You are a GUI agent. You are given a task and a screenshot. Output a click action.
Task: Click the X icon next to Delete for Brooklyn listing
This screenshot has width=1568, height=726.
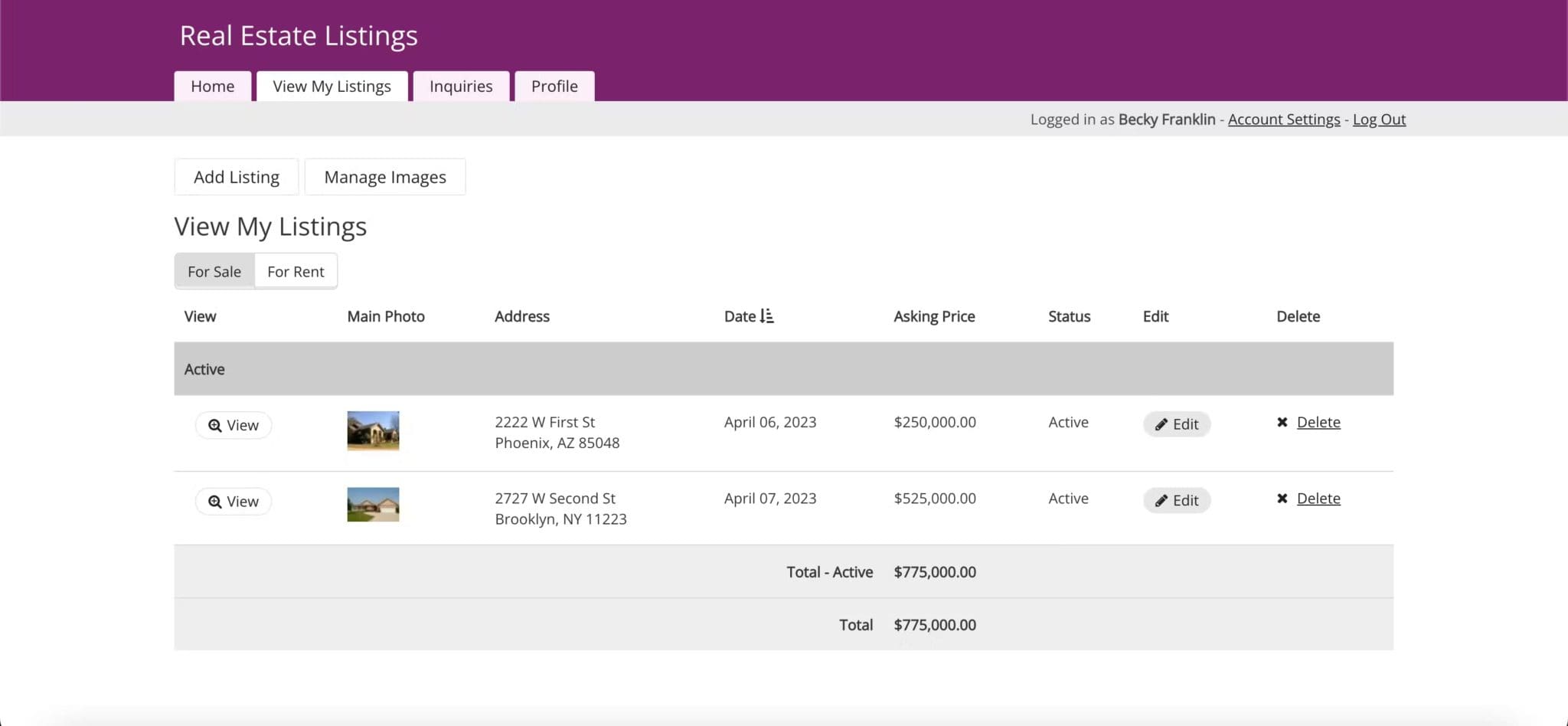click(1283, 498)
